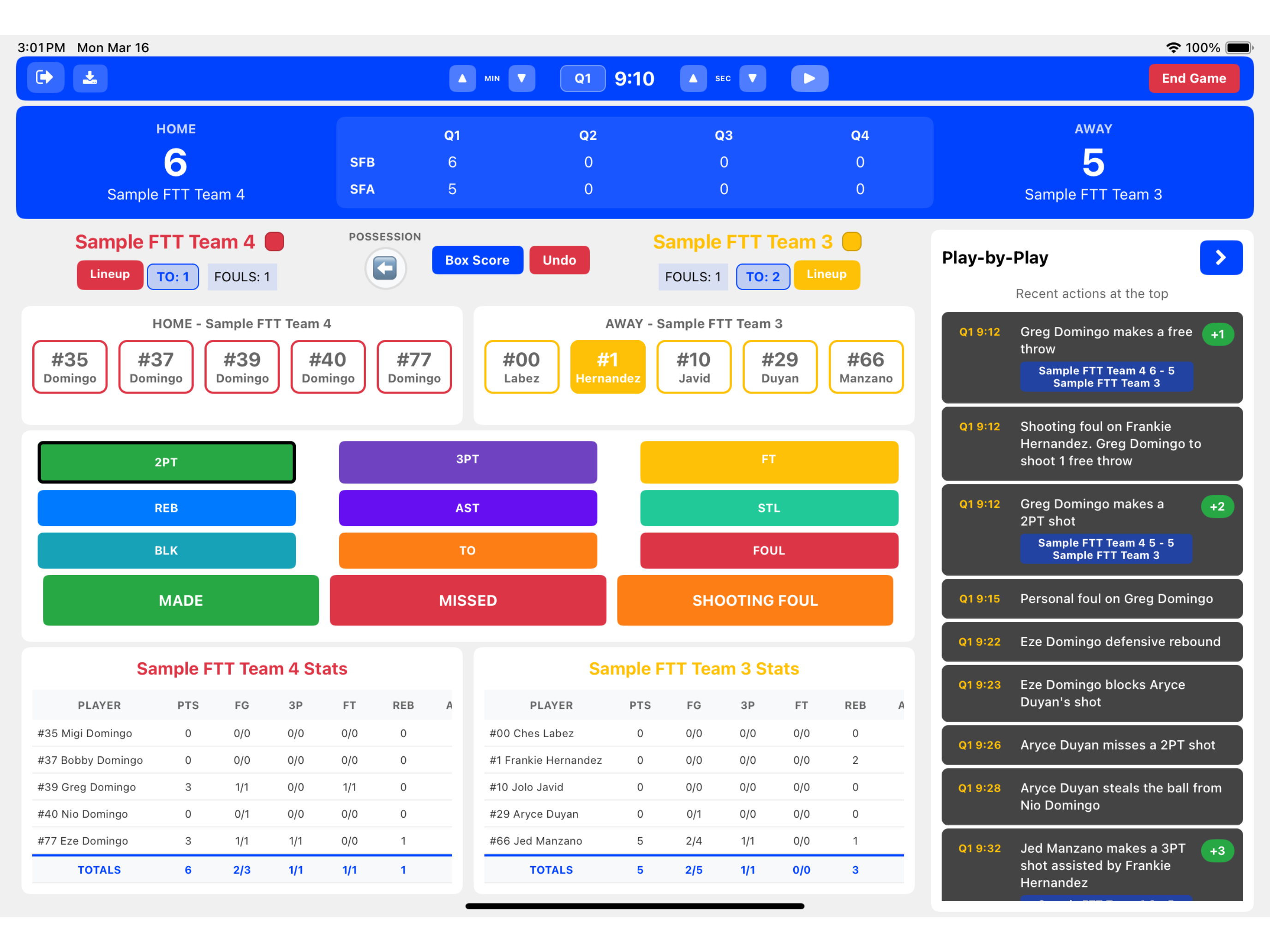Use Team 4 timeout TO: 1

coord(173,277)
